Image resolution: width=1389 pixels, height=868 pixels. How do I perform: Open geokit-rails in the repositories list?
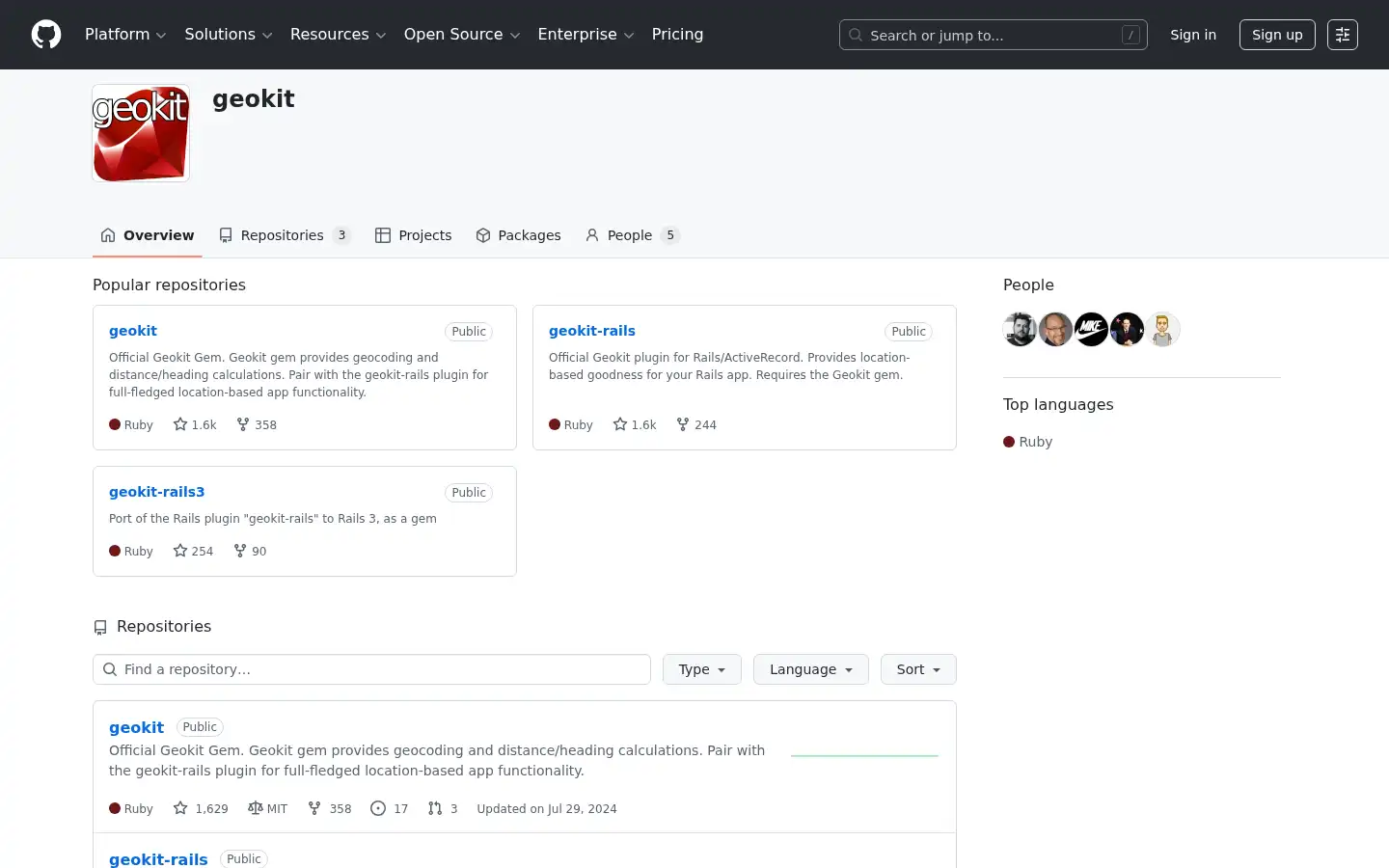pyautogui.click(x=158, y=859)
